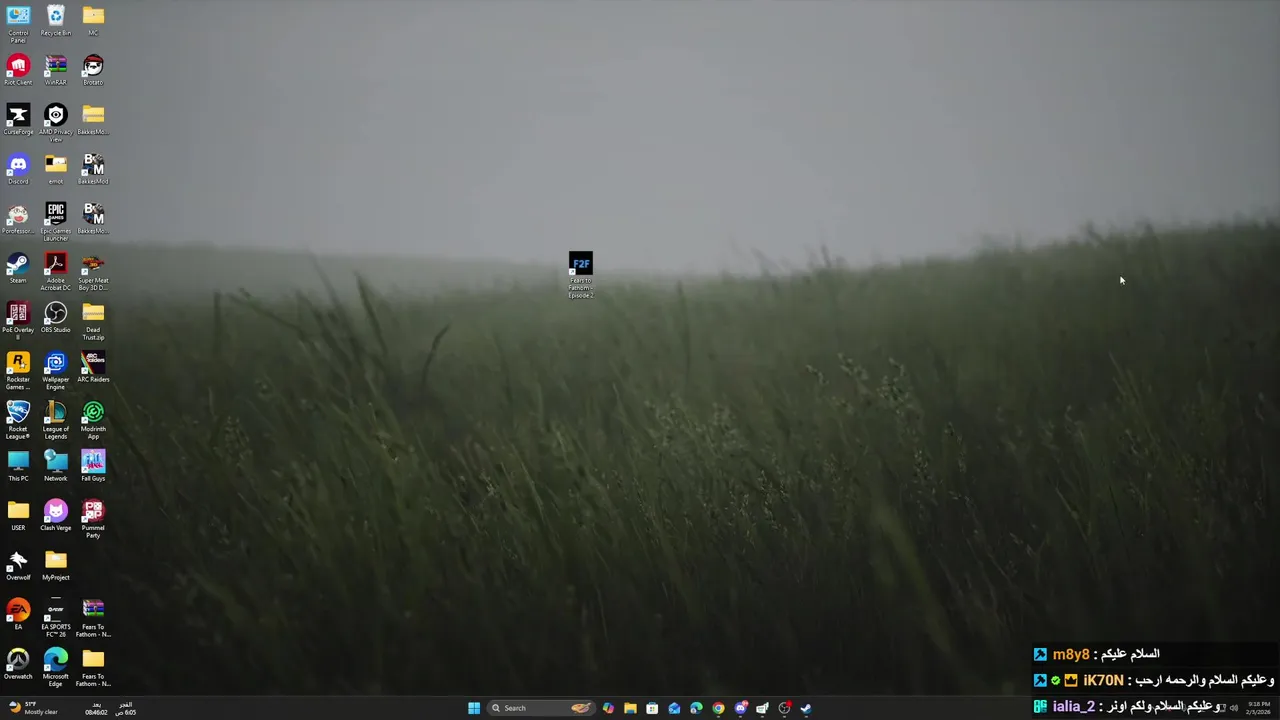Open This PC icon
This screenshot has height=720, width=1280.
(x=18, y=466)
